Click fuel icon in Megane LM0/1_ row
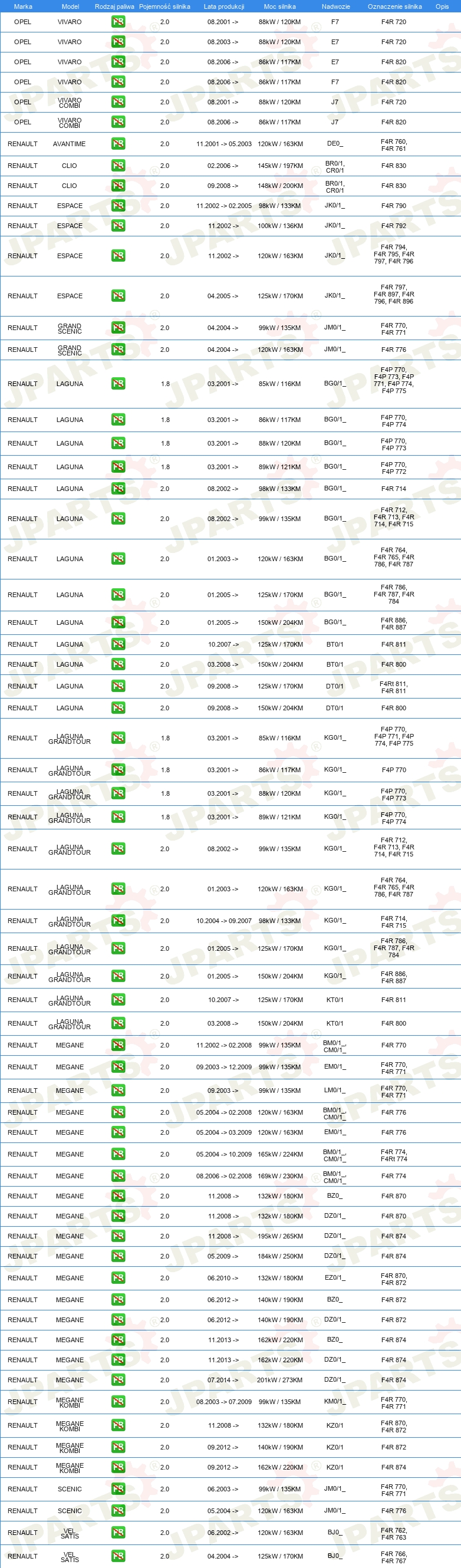Screen dimensions: 461x1568 118,1091
